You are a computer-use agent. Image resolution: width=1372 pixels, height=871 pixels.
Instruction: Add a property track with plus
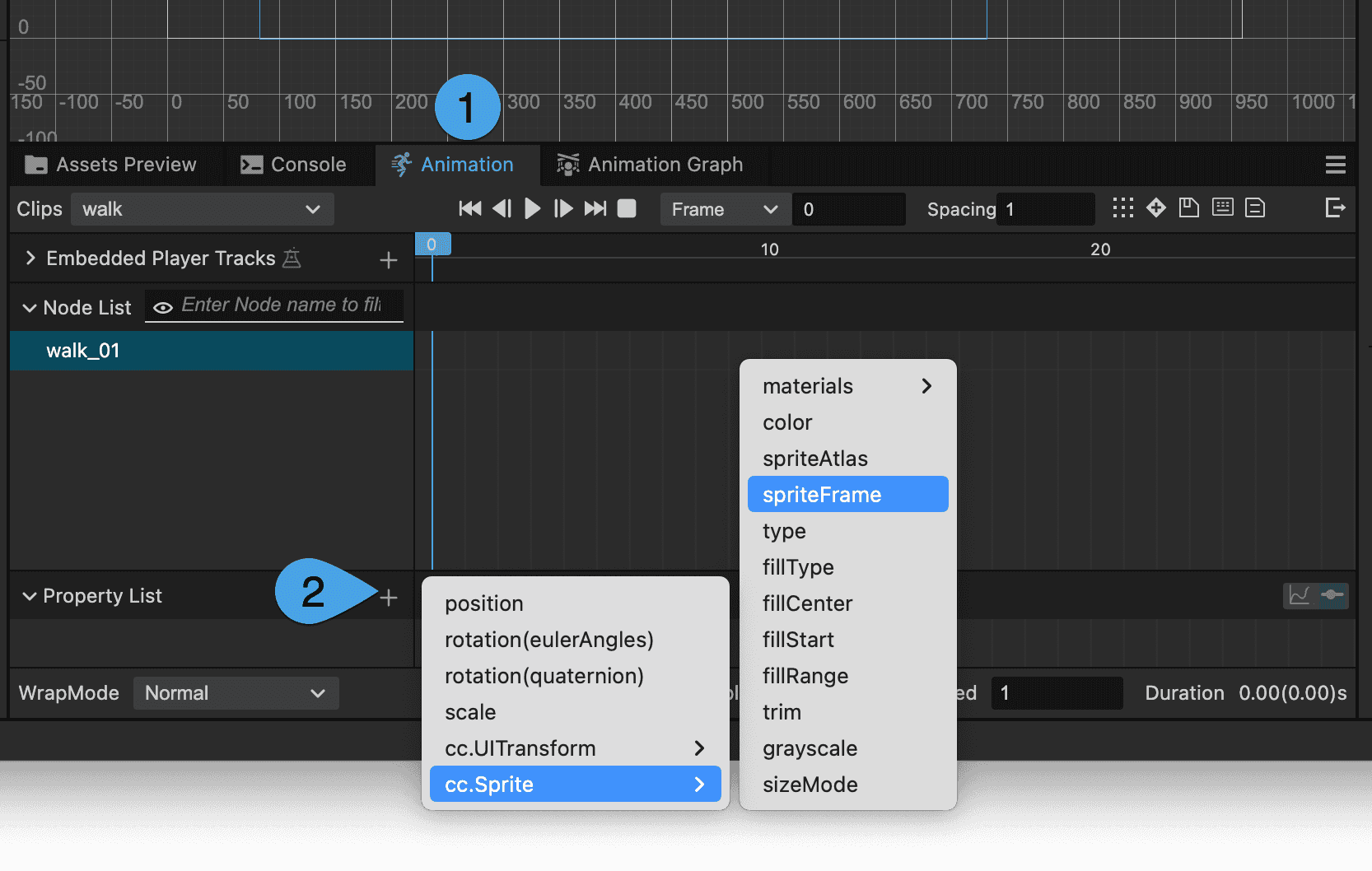pyautogui.click(x=389, y=598)
